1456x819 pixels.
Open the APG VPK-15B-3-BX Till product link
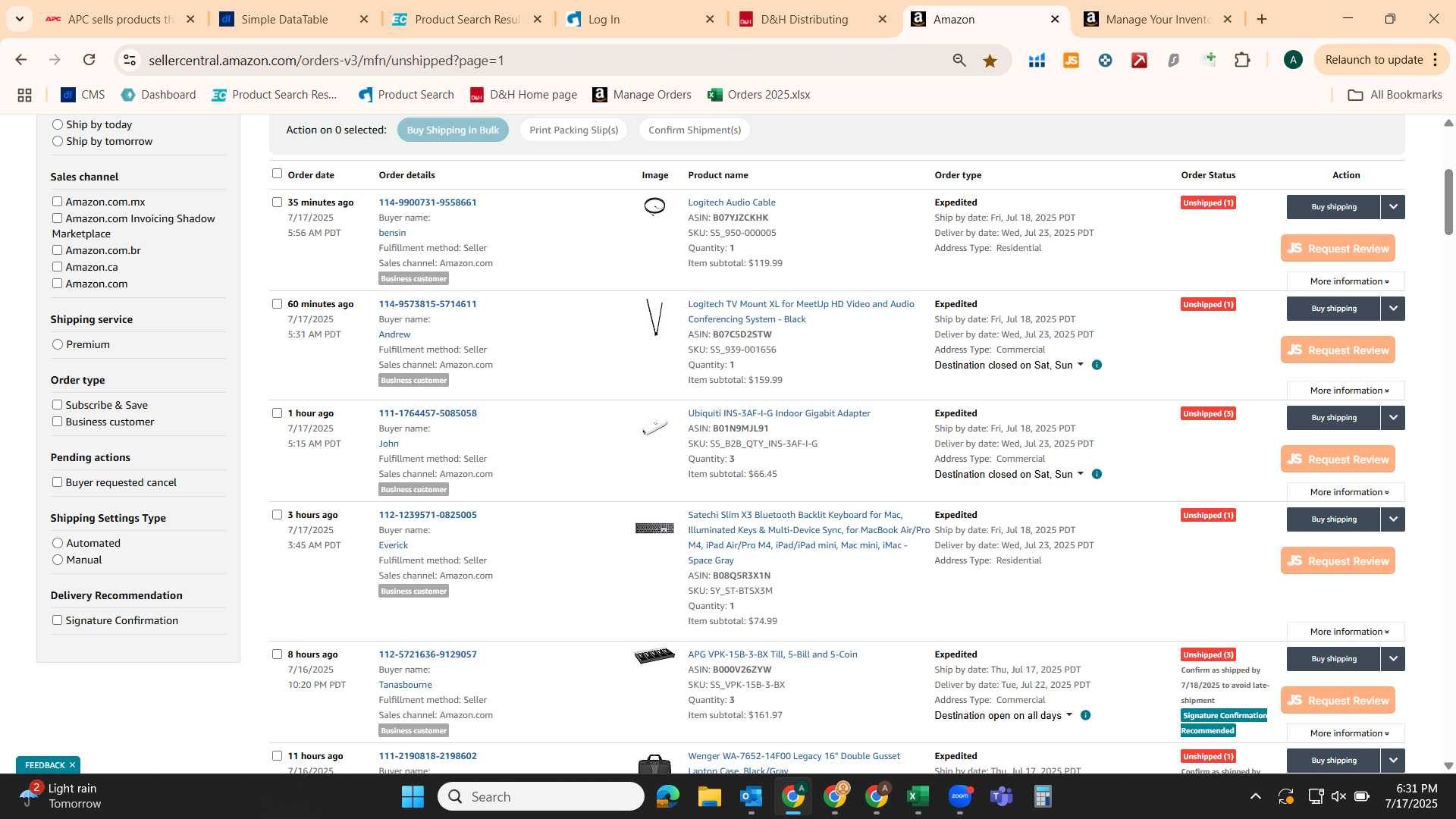(773, 654)
